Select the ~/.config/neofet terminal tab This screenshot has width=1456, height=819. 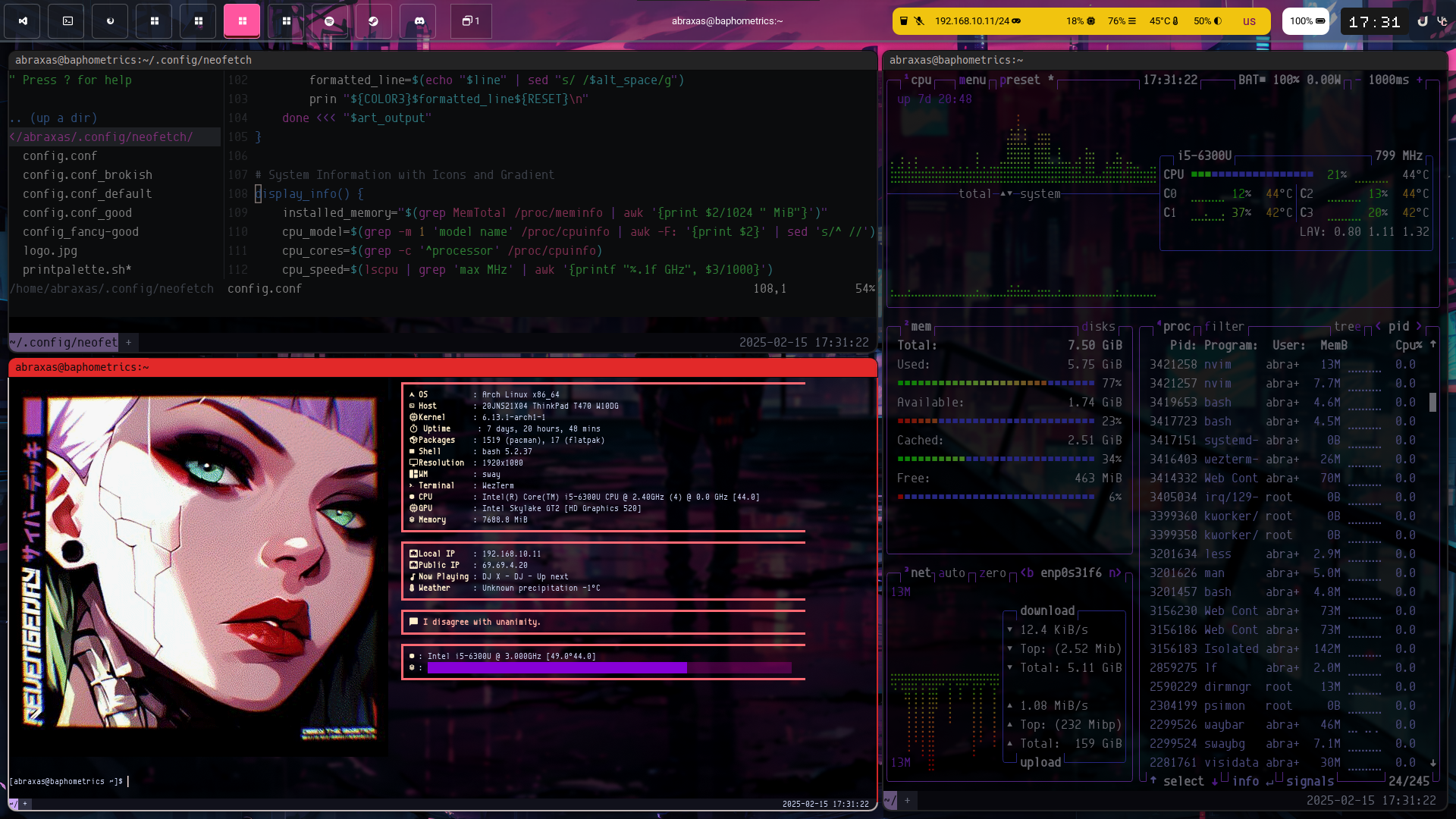[64, 343]
